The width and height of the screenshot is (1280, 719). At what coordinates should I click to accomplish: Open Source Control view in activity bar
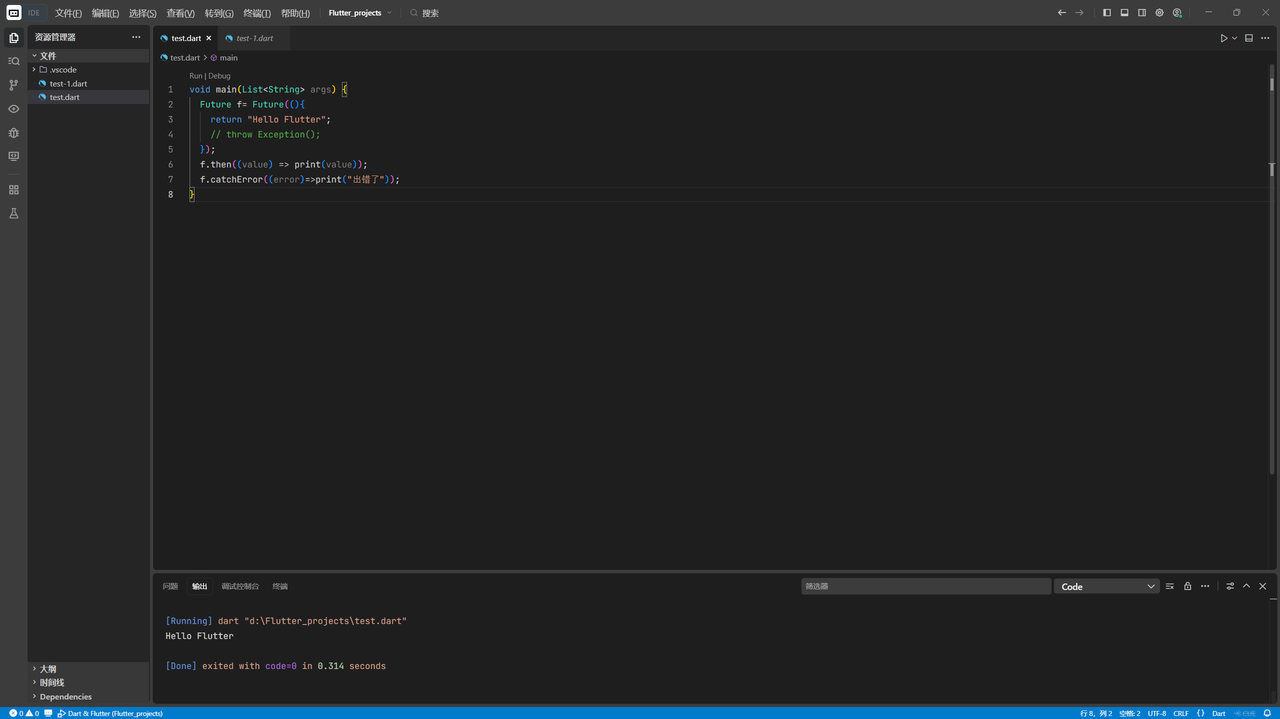pyautogui.click(x=13, y=85)
